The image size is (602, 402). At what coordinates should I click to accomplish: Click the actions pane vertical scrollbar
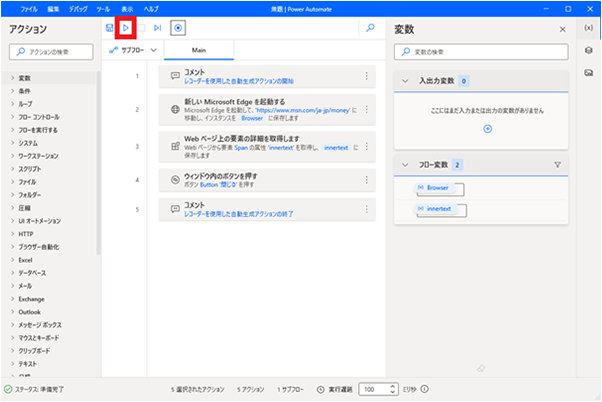[x=99, y=163]
